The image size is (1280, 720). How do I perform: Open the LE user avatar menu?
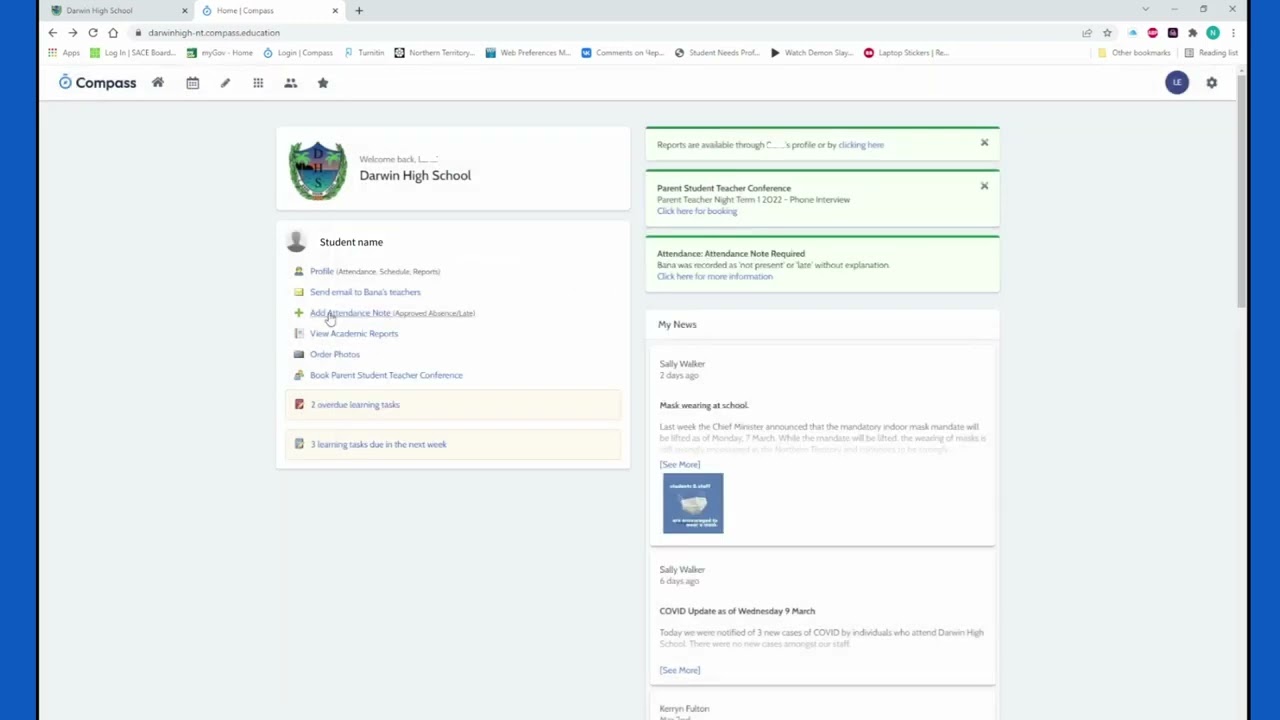1177,82
